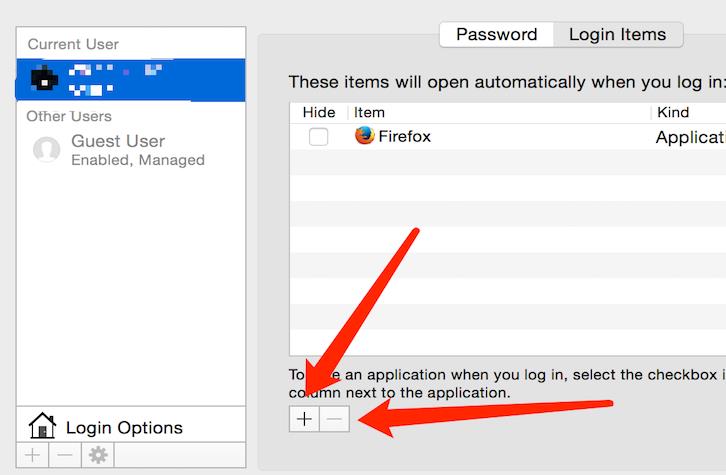Enable the Hide checkbox for Firefox
Image resolution: width=726 pixels, height=475 pixels.
click(x=318, y=137)
